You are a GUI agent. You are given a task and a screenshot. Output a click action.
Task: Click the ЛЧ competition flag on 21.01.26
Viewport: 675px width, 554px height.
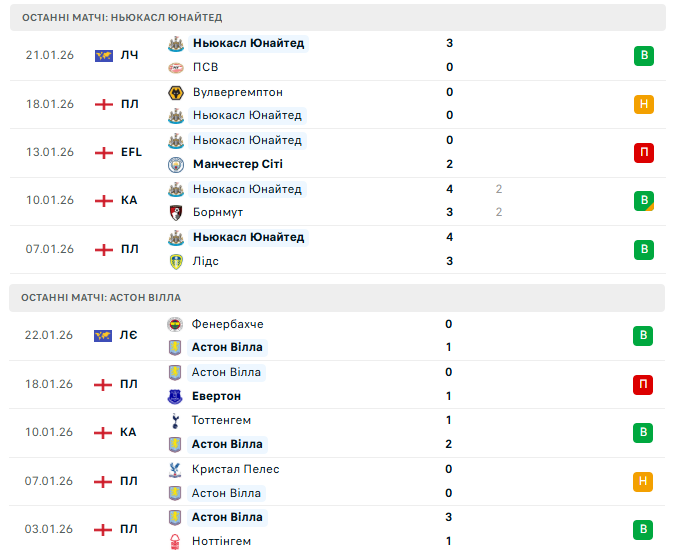pyautogui.click(x=103, y=56)
